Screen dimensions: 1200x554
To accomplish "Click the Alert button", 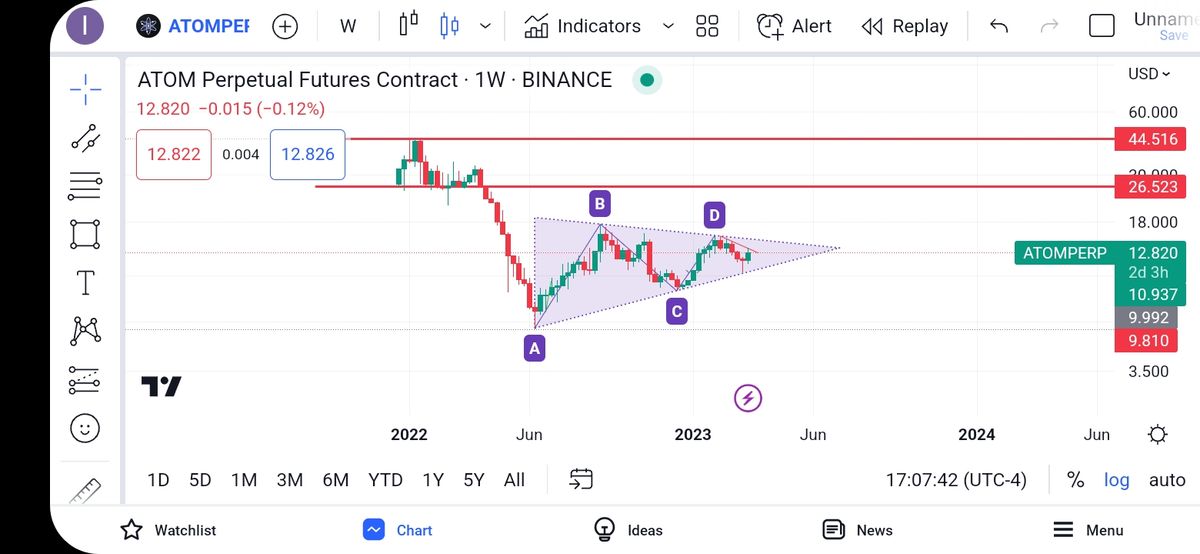I will click(794, 26).
